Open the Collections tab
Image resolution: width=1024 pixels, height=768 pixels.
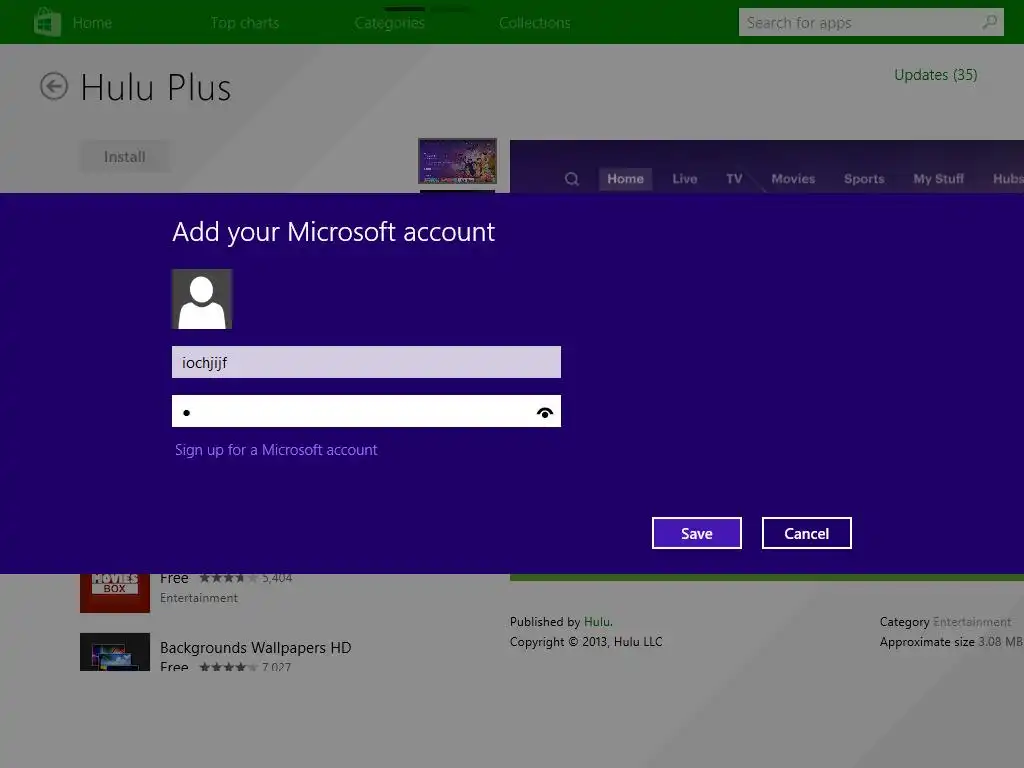pyautogui.click(x=535, y=23)
